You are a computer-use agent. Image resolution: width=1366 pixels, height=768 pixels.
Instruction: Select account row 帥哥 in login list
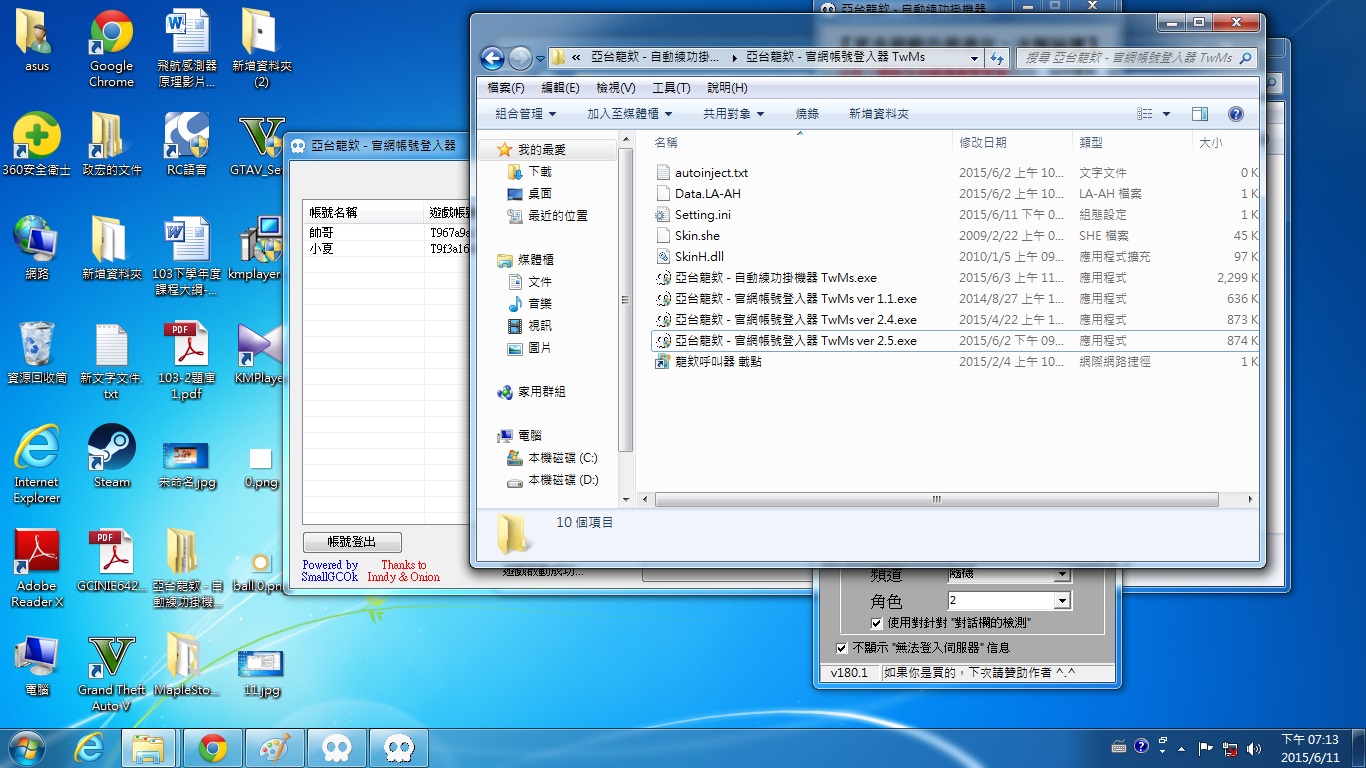point(321,233)
